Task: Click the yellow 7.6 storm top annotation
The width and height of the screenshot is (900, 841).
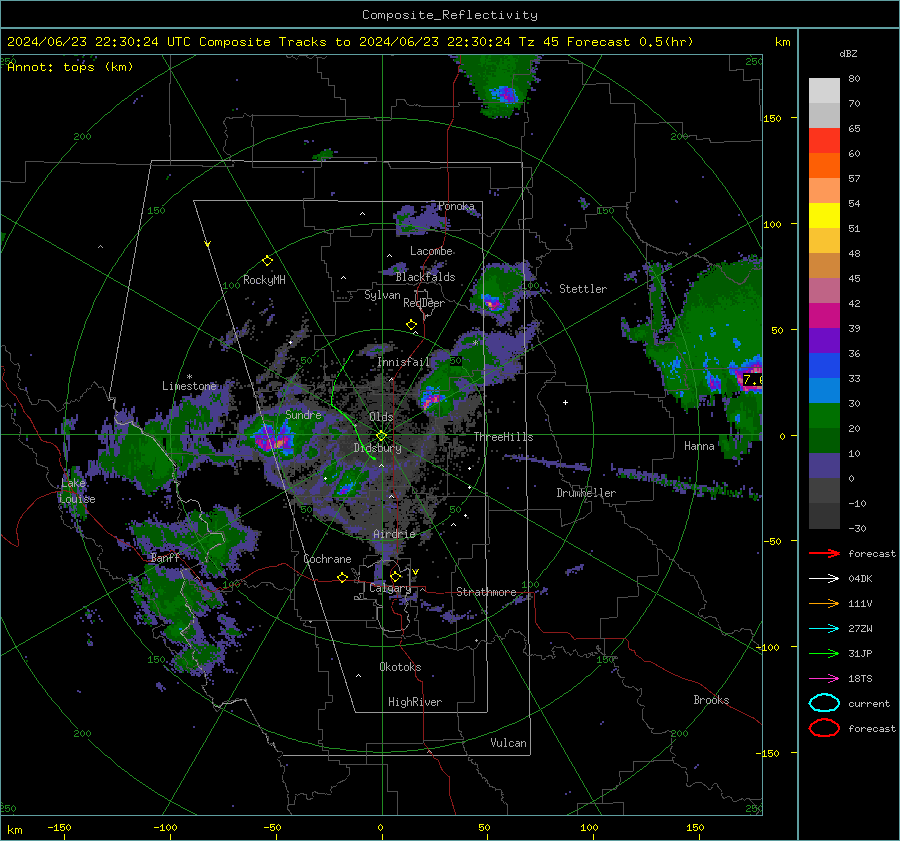Action: [752, 380]
